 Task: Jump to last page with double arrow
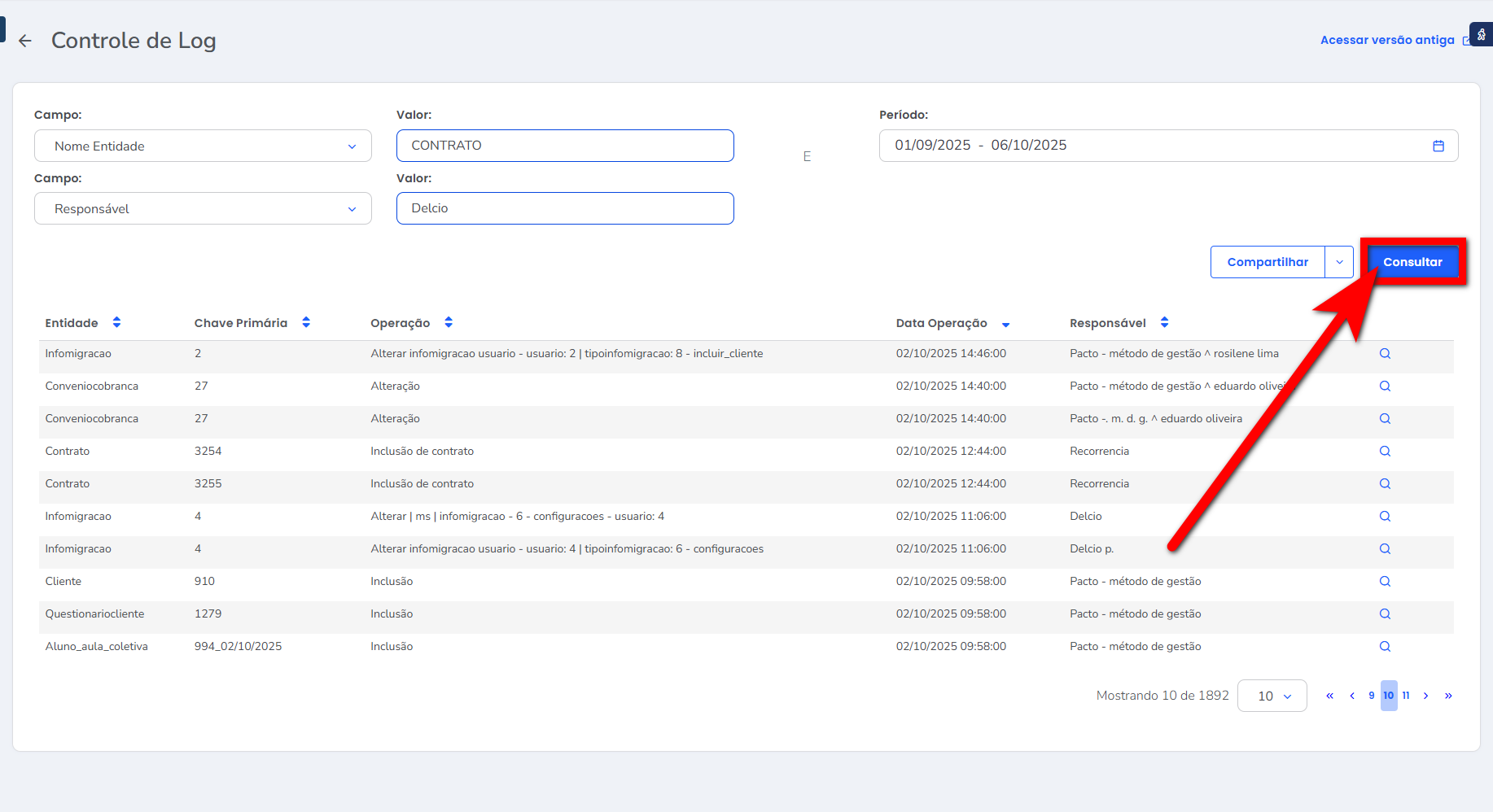click(x=1448, y=696)
